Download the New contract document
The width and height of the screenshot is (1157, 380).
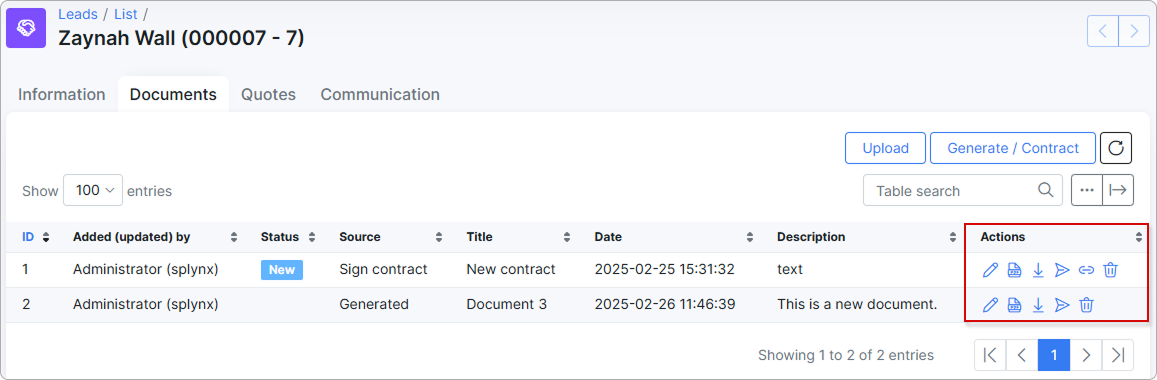click(x=1038, y=270)
